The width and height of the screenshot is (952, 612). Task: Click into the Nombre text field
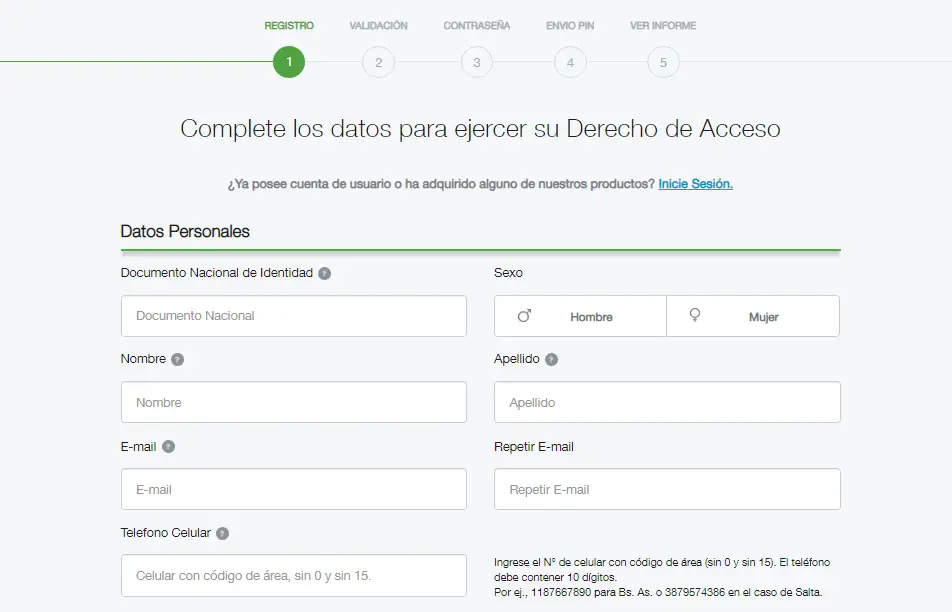pyautogui.click(x=294, y=402)
